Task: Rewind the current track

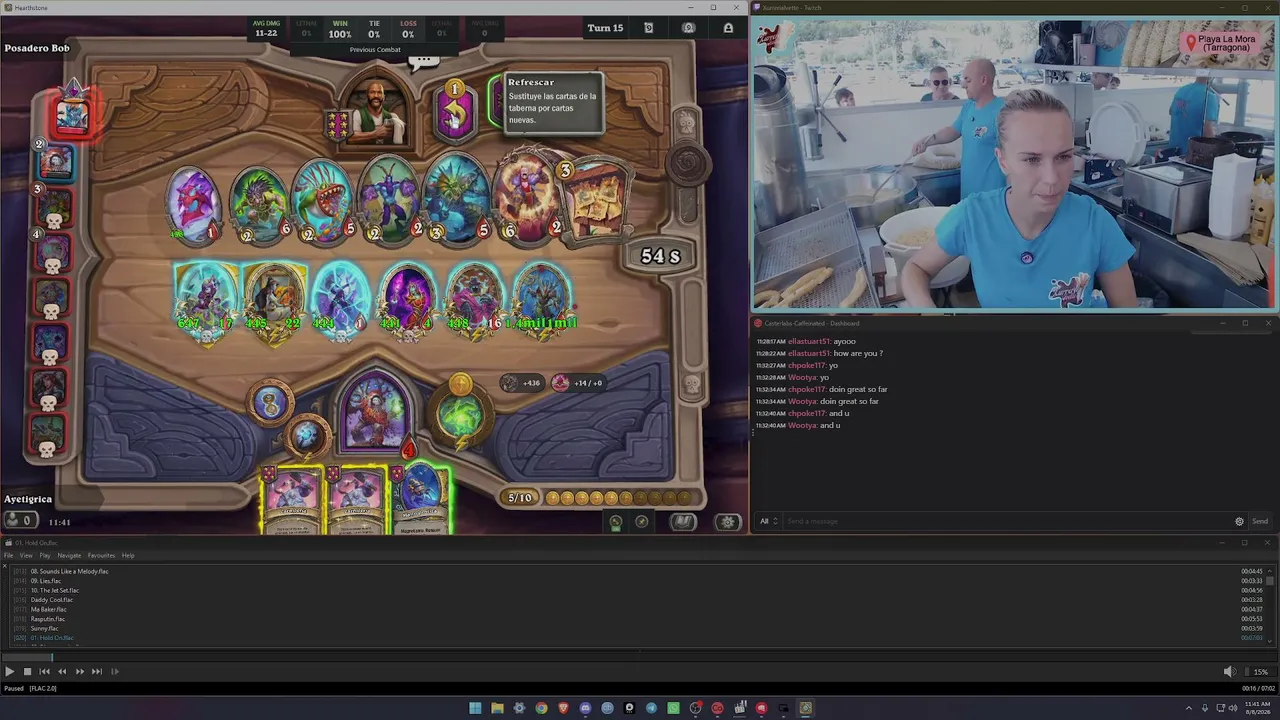Action: [x=62, y=672]
